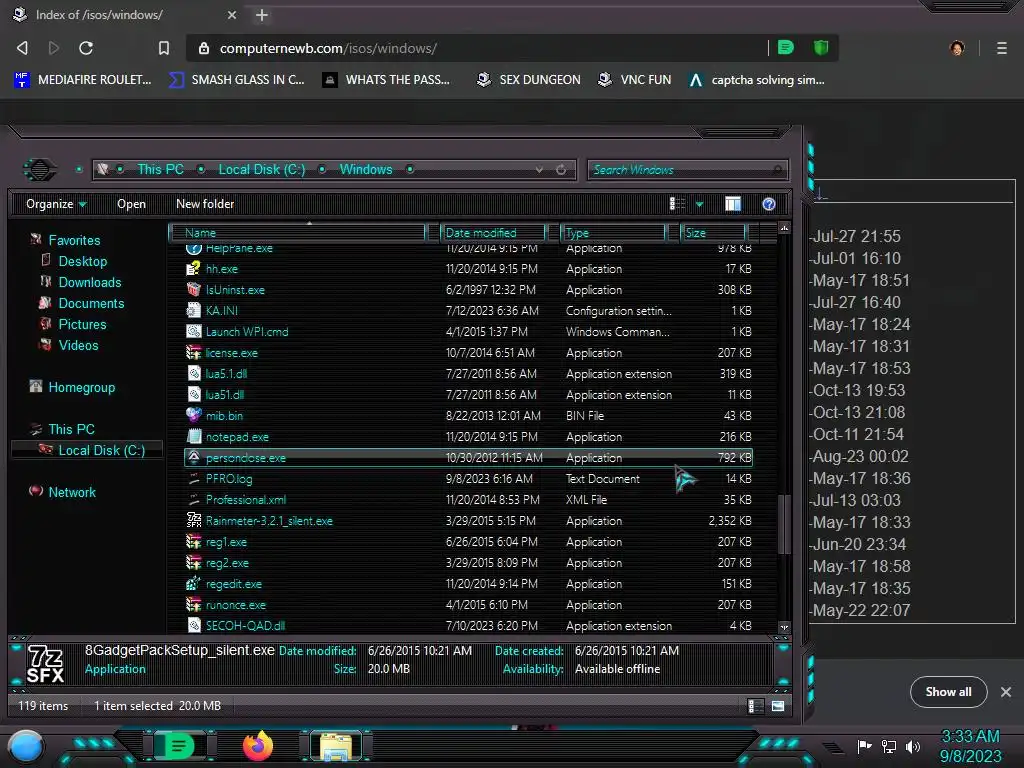Go back in browser history
The width and height of the screenshot is (1024, 768).
click(x=22, y=48)
